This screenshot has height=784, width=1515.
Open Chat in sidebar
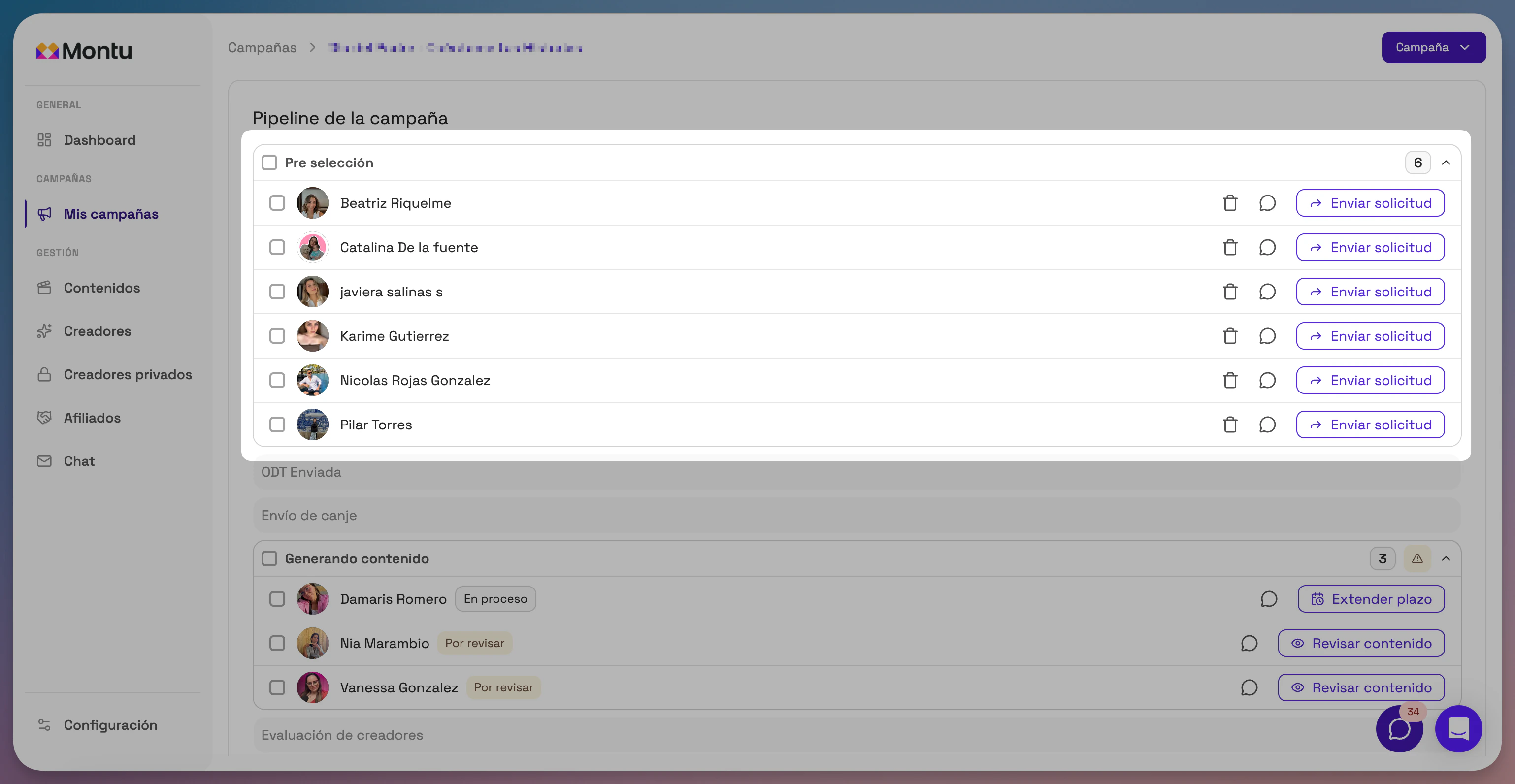[x=66, y=461]
